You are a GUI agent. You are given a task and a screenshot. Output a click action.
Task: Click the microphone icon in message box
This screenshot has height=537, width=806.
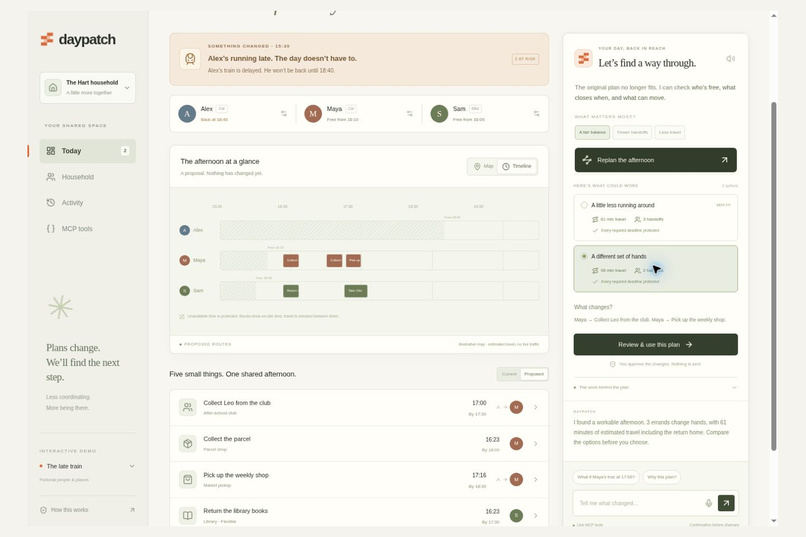pyautogui.click(x=708, y=503)
